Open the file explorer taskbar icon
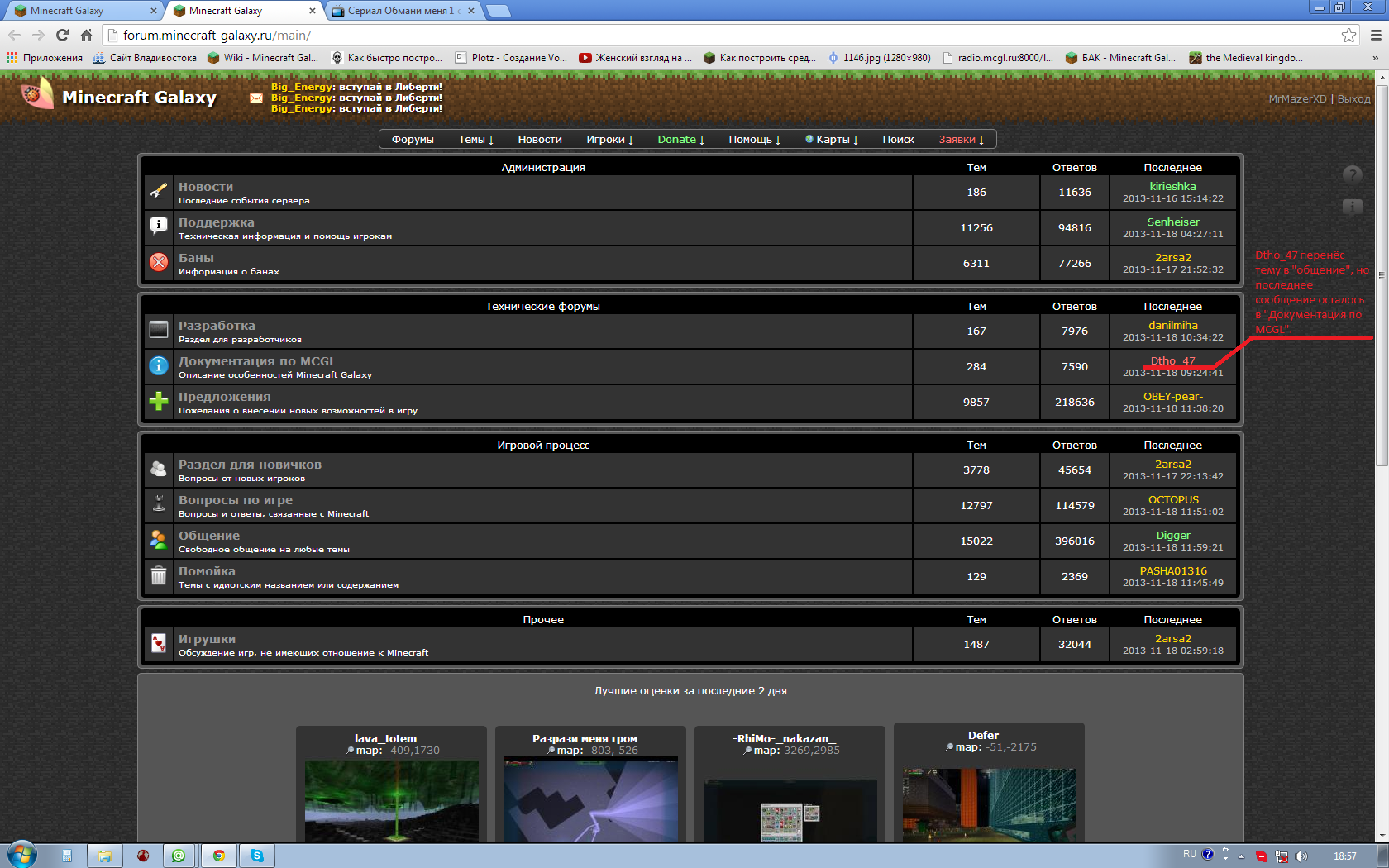Screen dimensions: 1389x868 (x=105, y=856)
